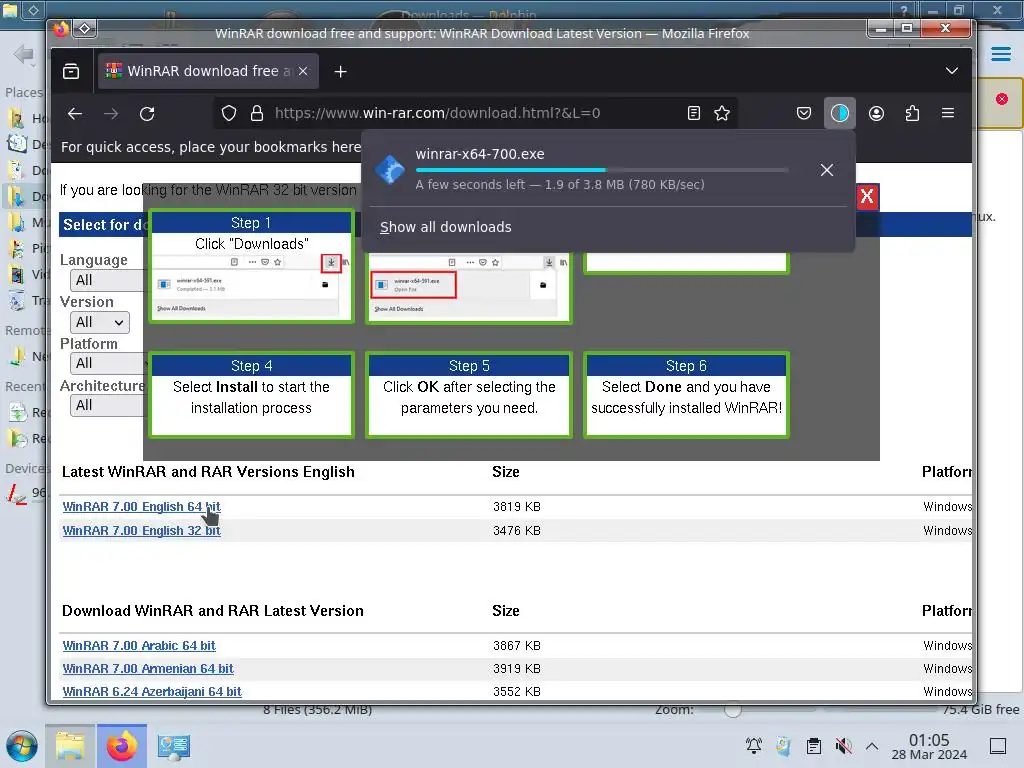The width and height of the screenshot is (1024, 768).
Task: Click WinRAR 7.00 English 32 bit link
Action: click(x=142, y=531)
